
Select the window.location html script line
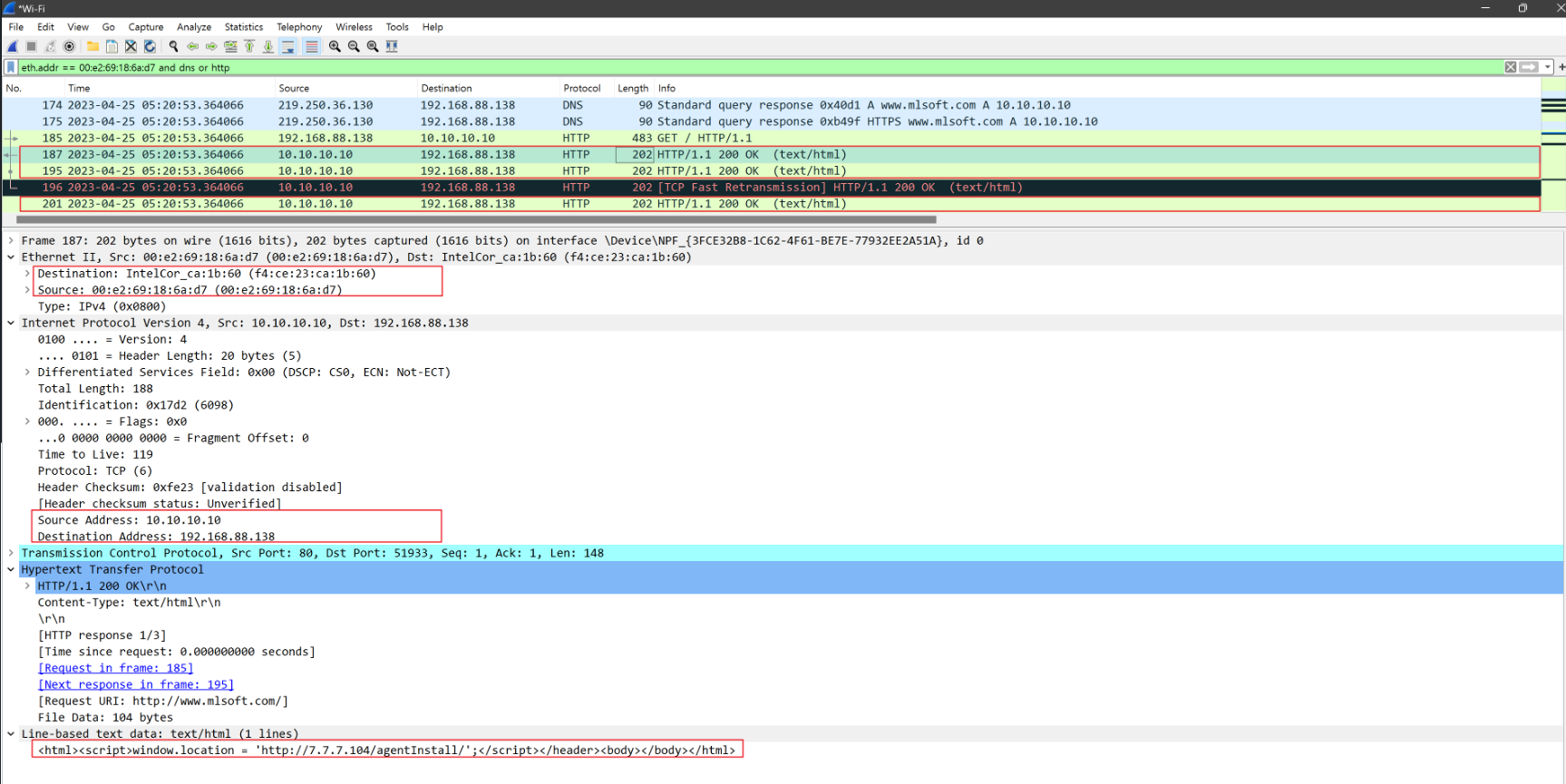point(387,750)
